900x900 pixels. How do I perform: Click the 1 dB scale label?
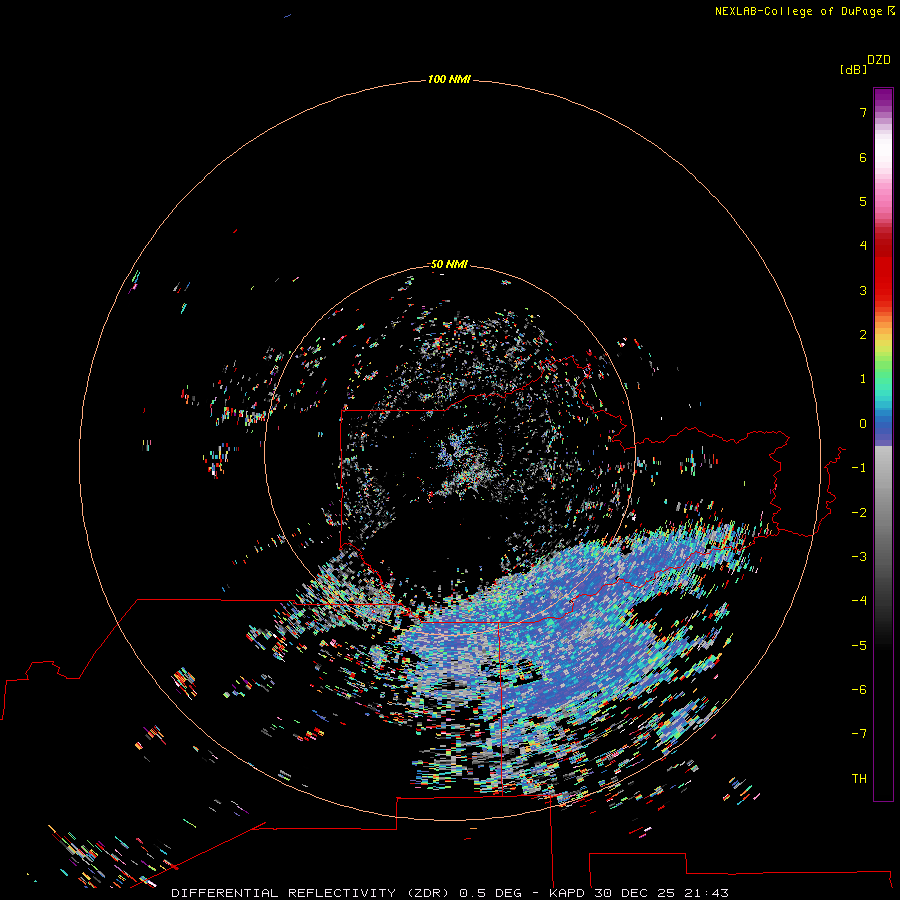pos(863,379)
